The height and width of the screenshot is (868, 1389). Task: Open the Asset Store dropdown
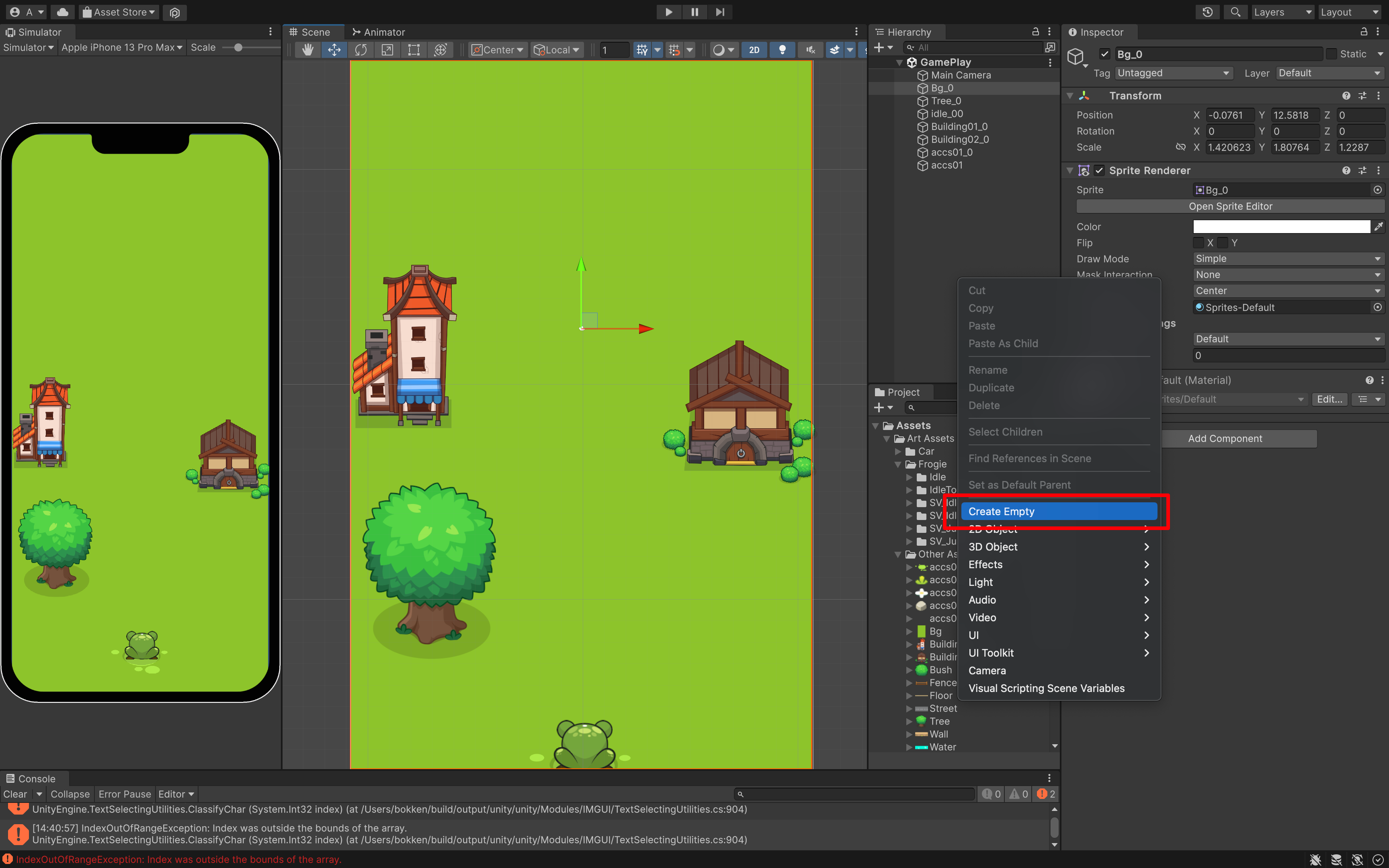119,12
